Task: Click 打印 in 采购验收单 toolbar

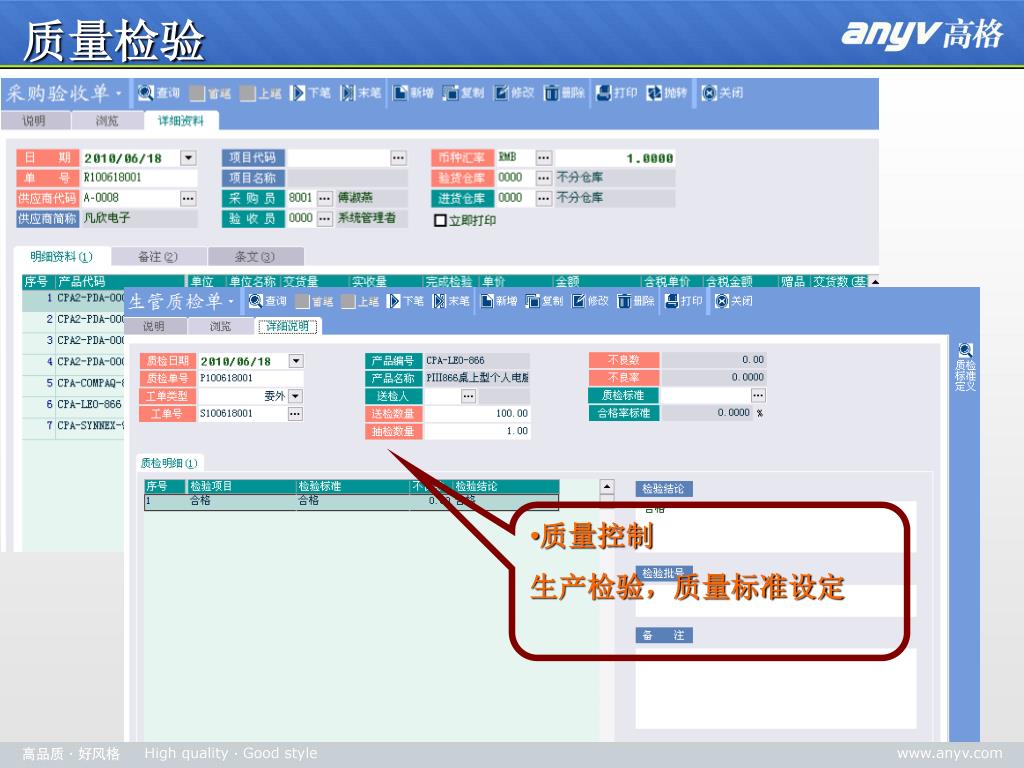Action: tap(616, 93)
